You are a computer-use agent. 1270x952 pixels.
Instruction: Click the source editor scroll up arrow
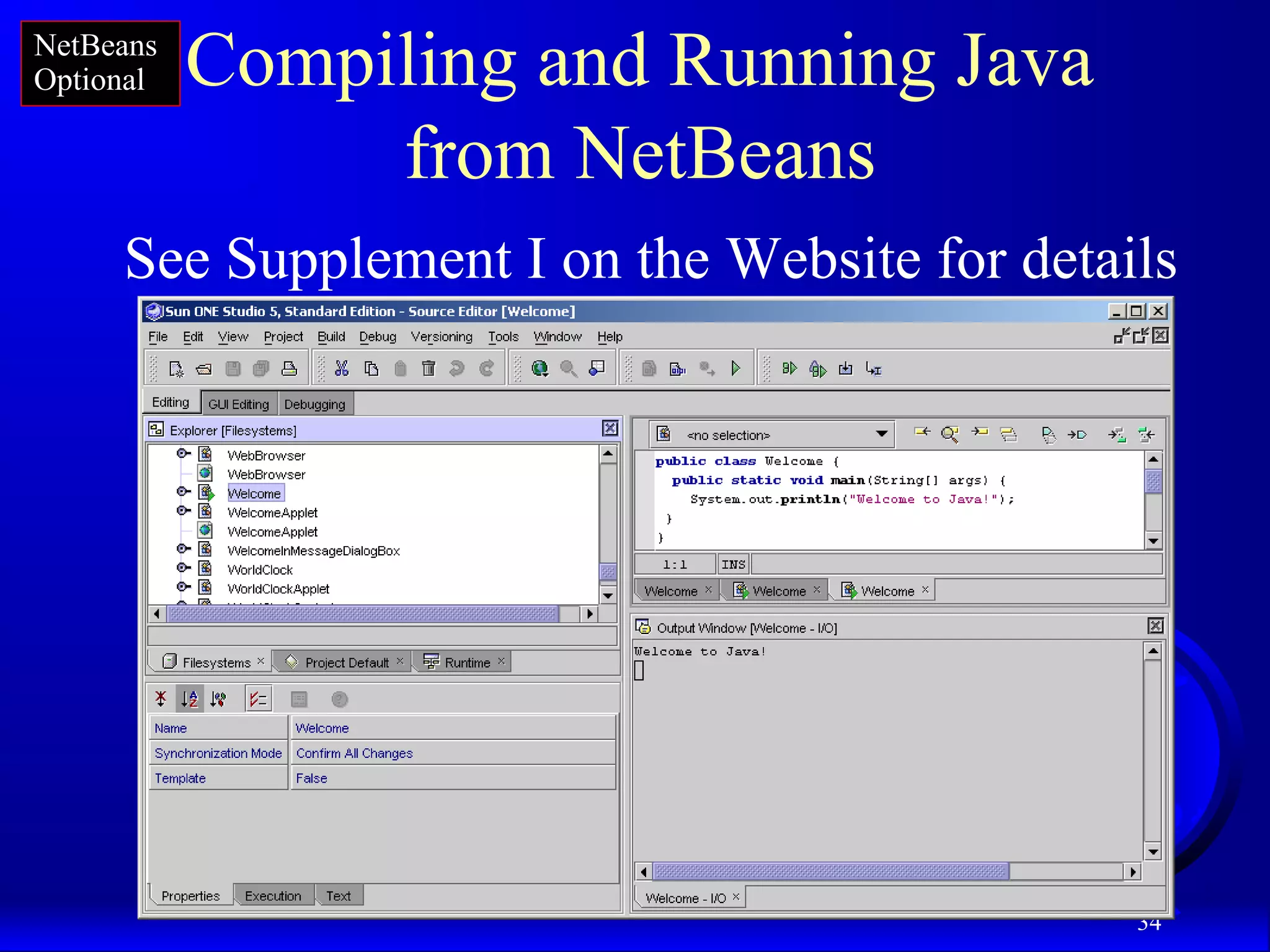point(1153,460)
